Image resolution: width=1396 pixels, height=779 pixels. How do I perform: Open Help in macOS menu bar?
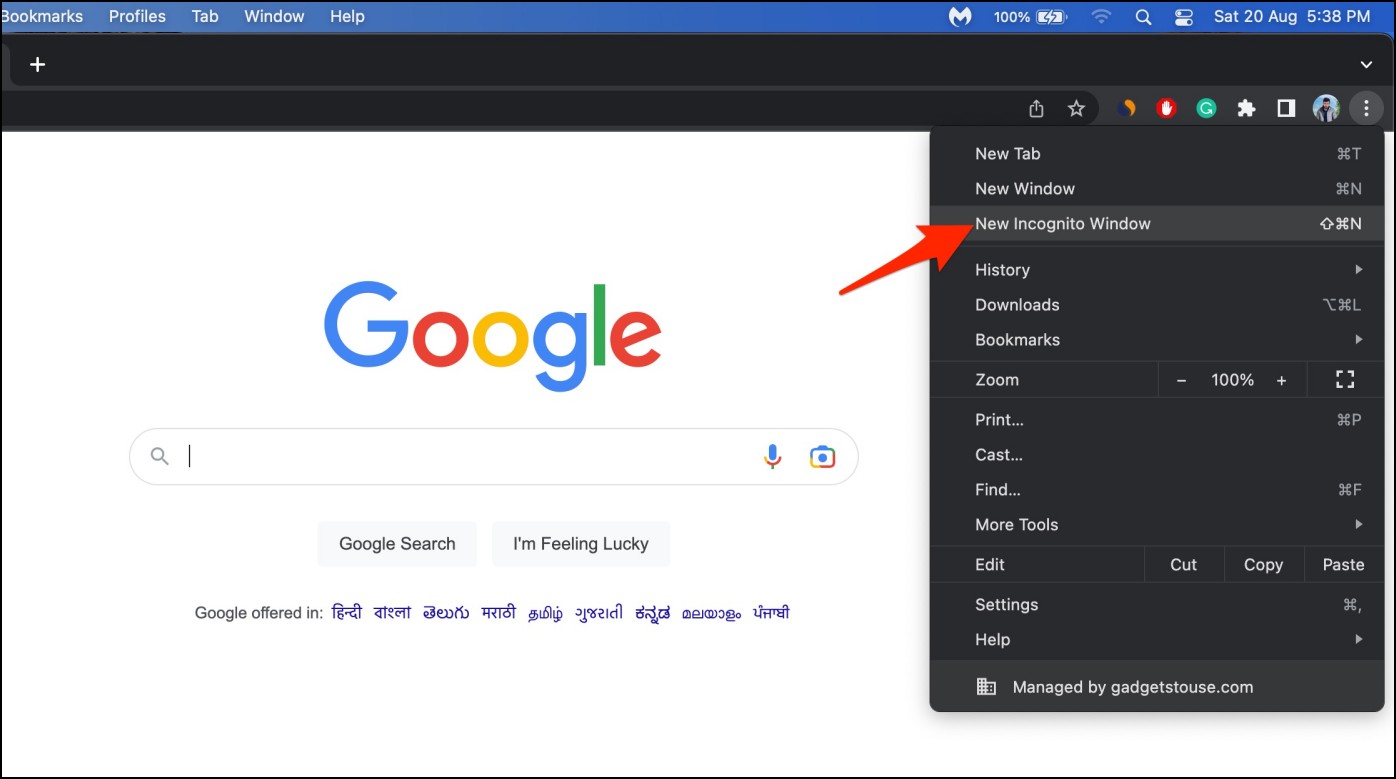pyautogui.click(x=347, y=17)
